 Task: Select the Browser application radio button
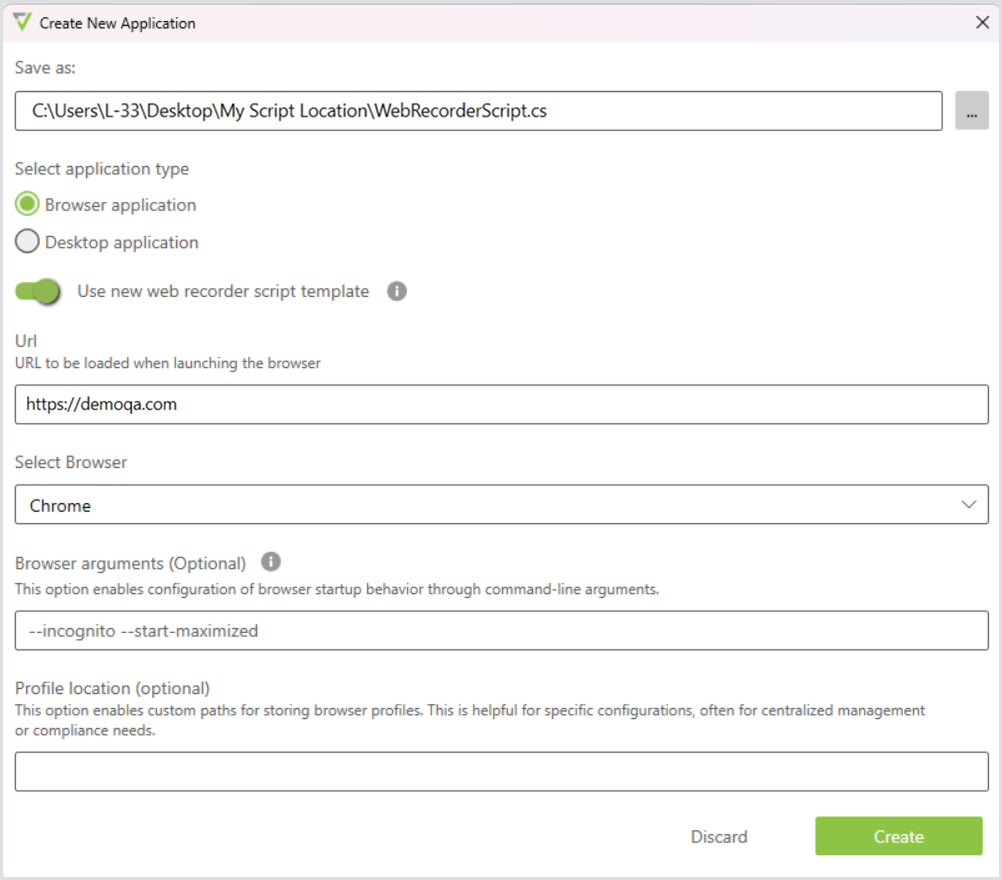point(28,205)
